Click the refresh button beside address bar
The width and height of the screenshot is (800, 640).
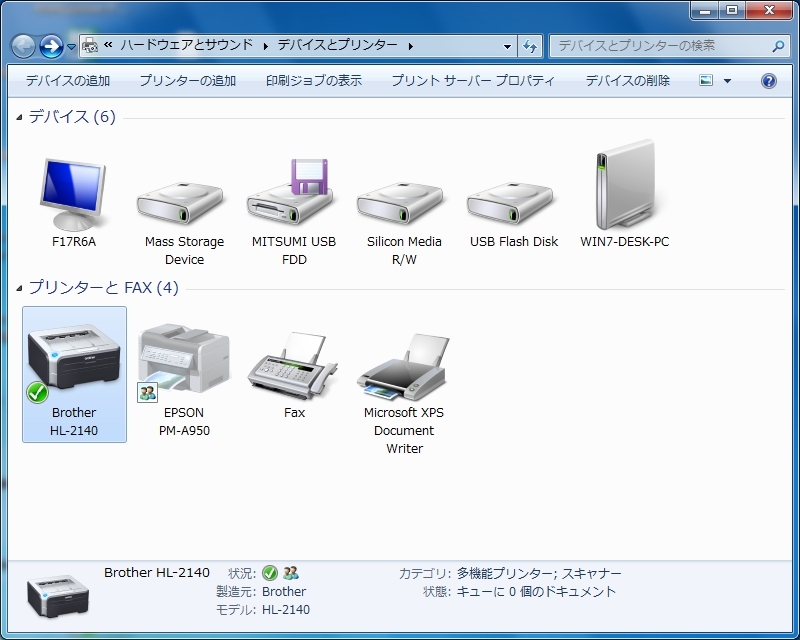tap(530, 46)
